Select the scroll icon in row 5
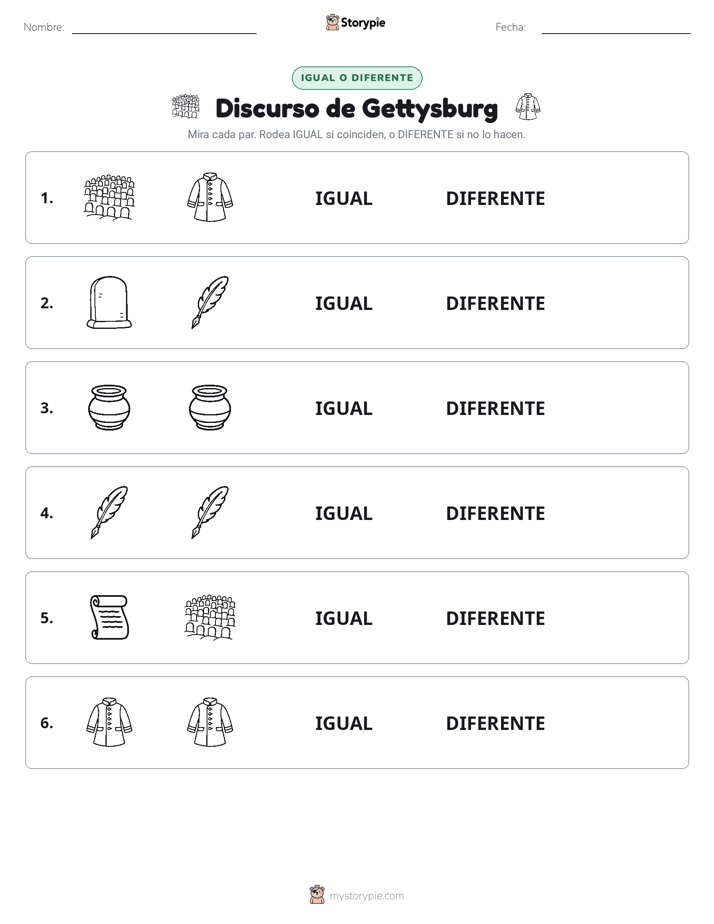 tap(109, 617)
